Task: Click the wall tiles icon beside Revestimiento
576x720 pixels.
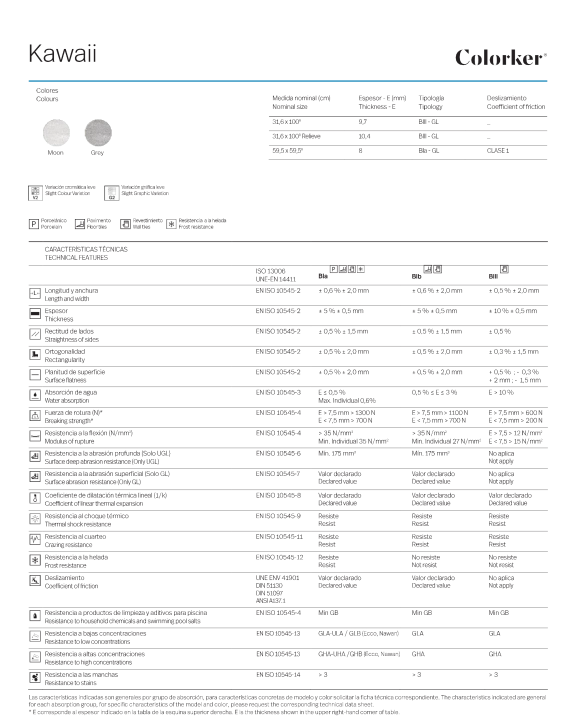Action: point(125,224)
